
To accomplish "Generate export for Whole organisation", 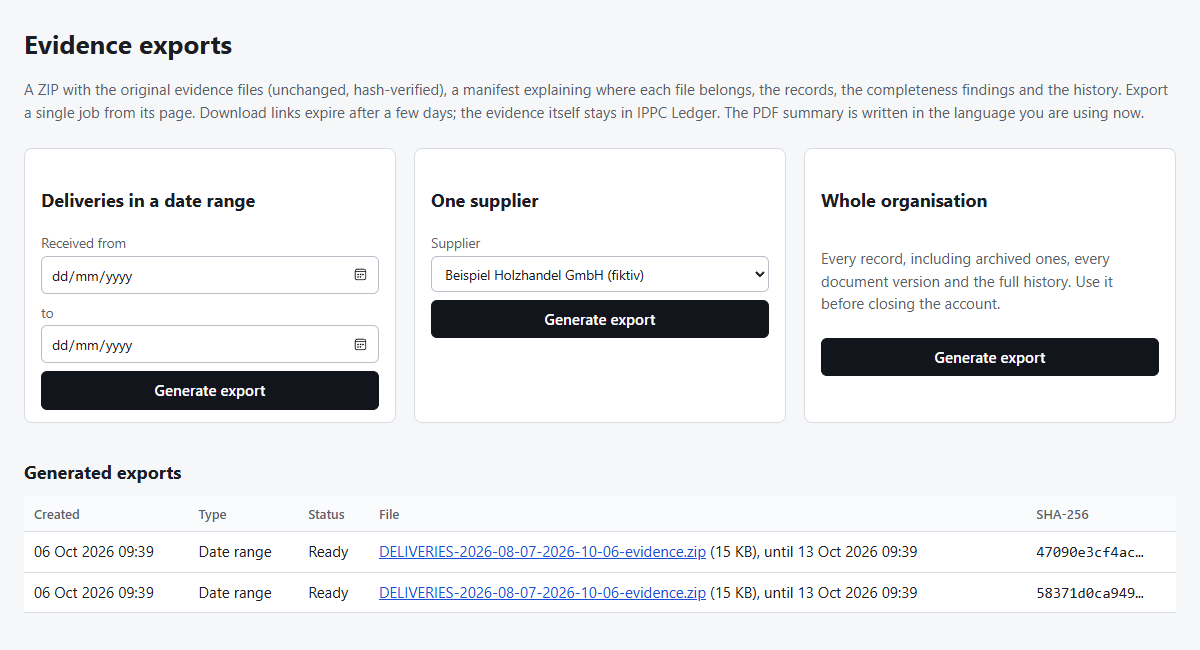I will [990, 358].
